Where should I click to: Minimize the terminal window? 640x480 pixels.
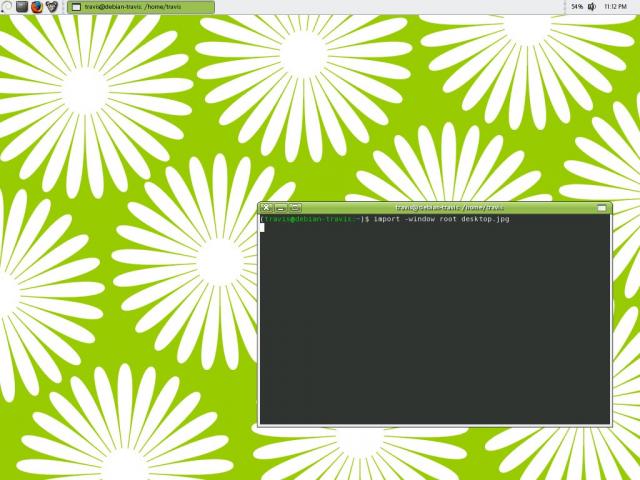281,208
